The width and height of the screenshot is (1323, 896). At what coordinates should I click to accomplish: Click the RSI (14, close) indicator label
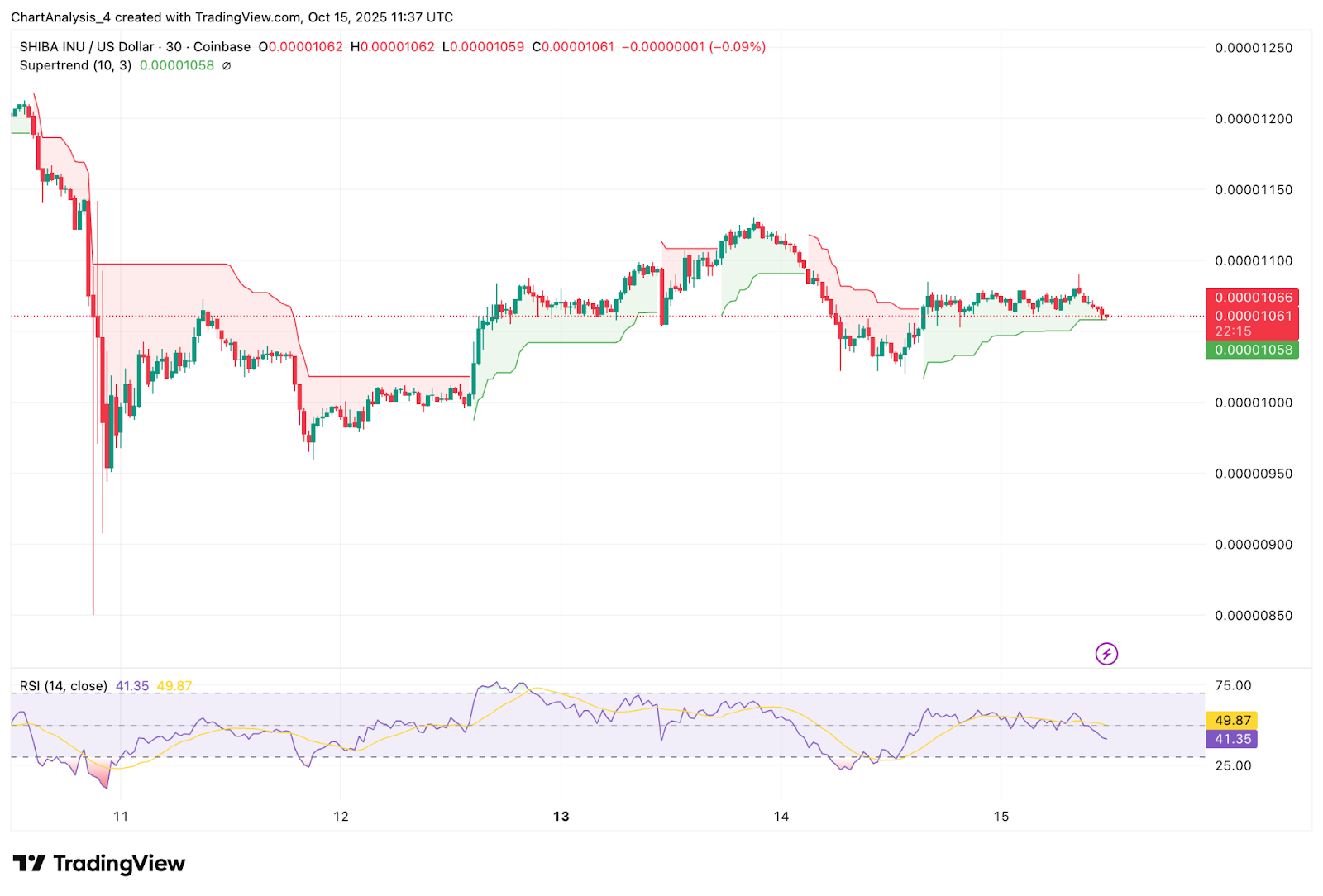(64, 686)
